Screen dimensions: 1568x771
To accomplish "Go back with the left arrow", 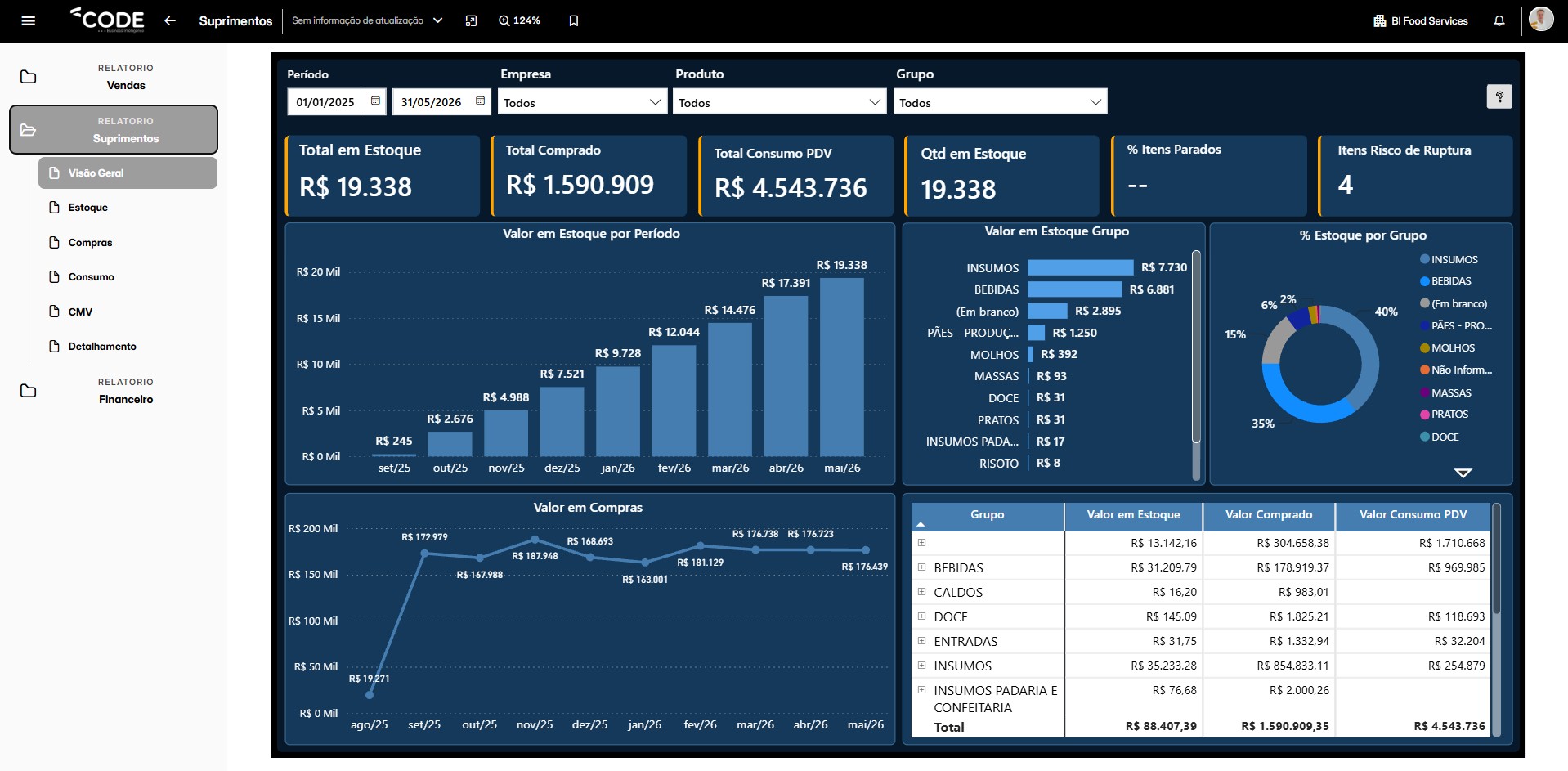I will (x=170, y=21).
